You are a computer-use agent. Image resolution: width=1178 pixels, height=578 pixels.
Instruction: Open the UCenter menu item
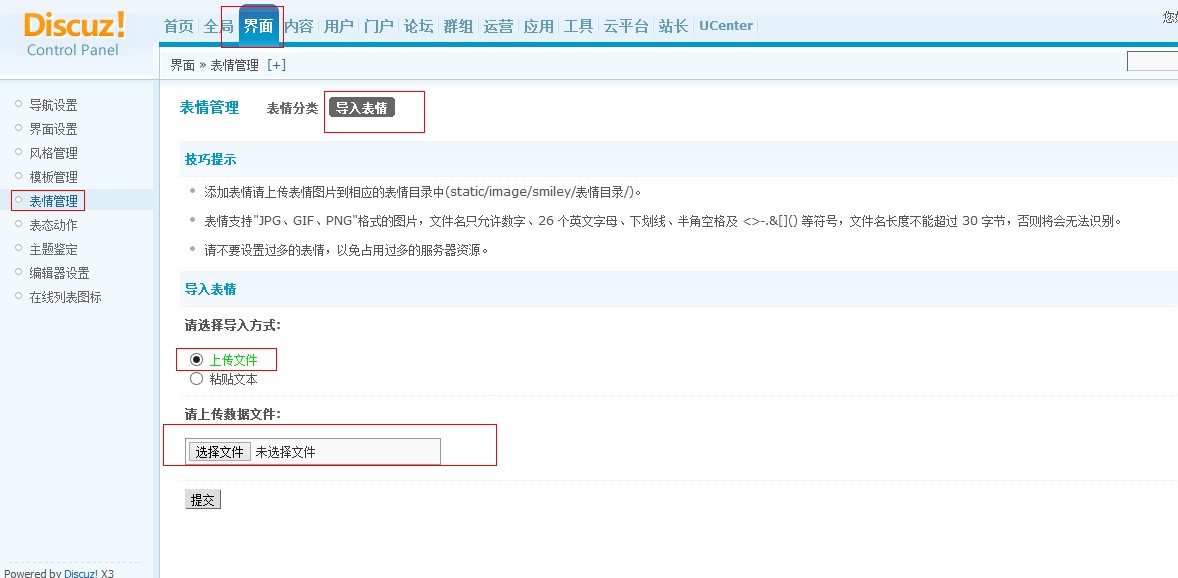[724, 25]
